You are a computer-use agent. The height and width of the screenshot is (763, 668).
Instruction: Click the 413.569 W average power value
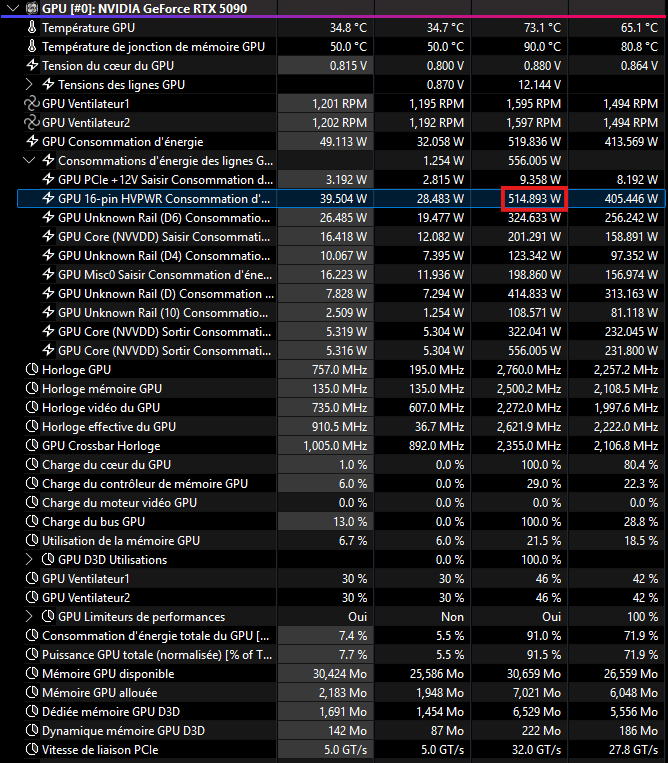tap(631, 142)
